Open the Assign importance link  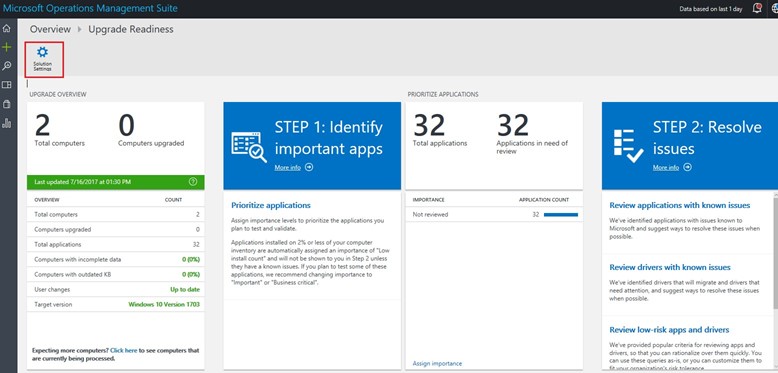[437, 364]
